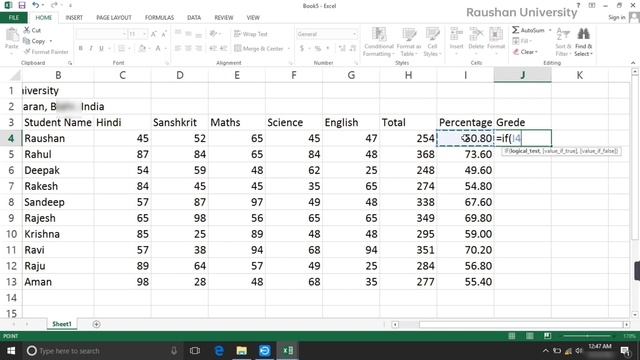This screenshot has height=360, width=640.
Task: Switch to Page Layout view in status bar
Action: coord(529,336)
